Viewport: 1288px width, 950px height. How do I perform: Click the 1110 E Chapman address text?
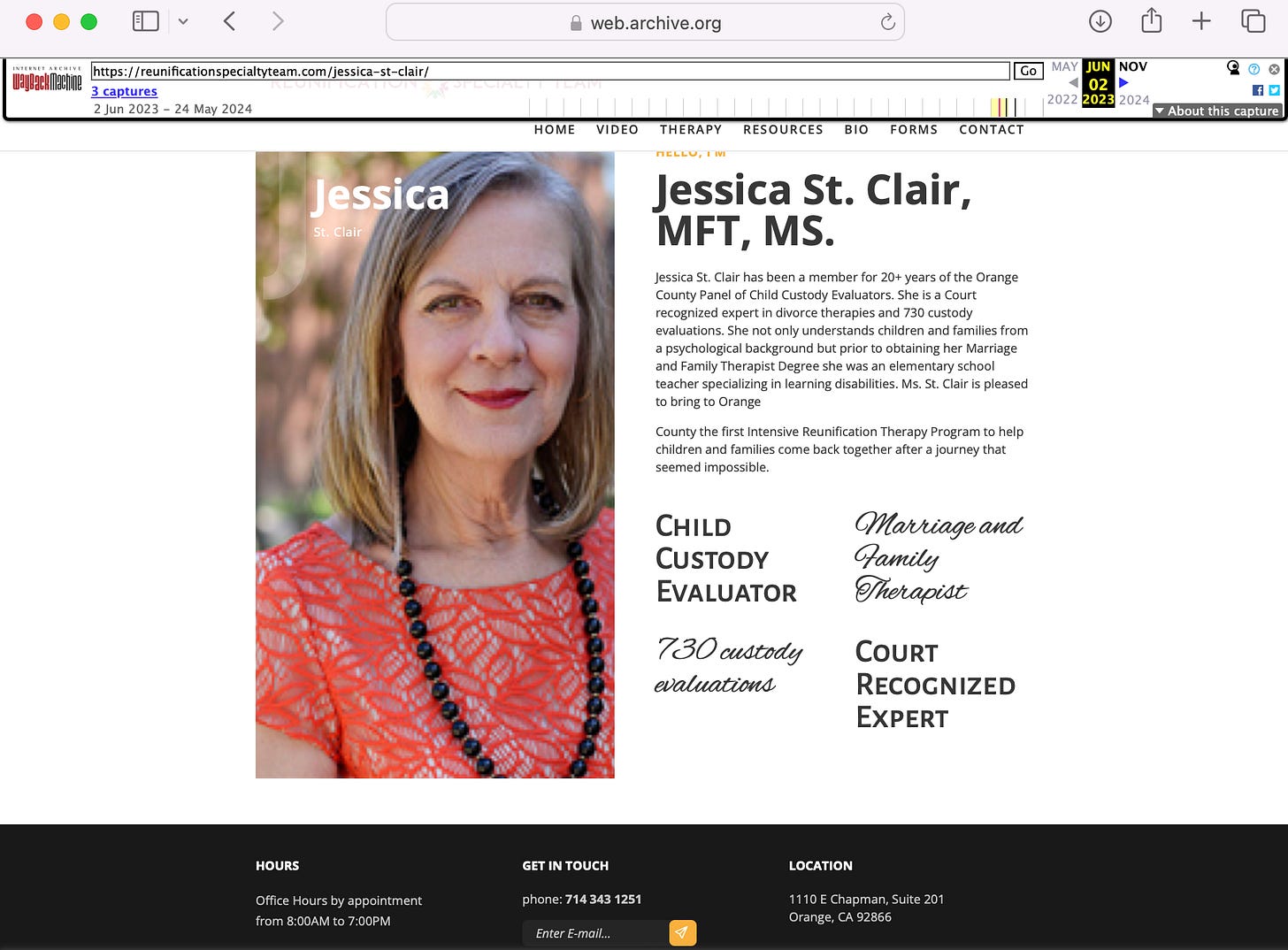[x=866, y=908]
